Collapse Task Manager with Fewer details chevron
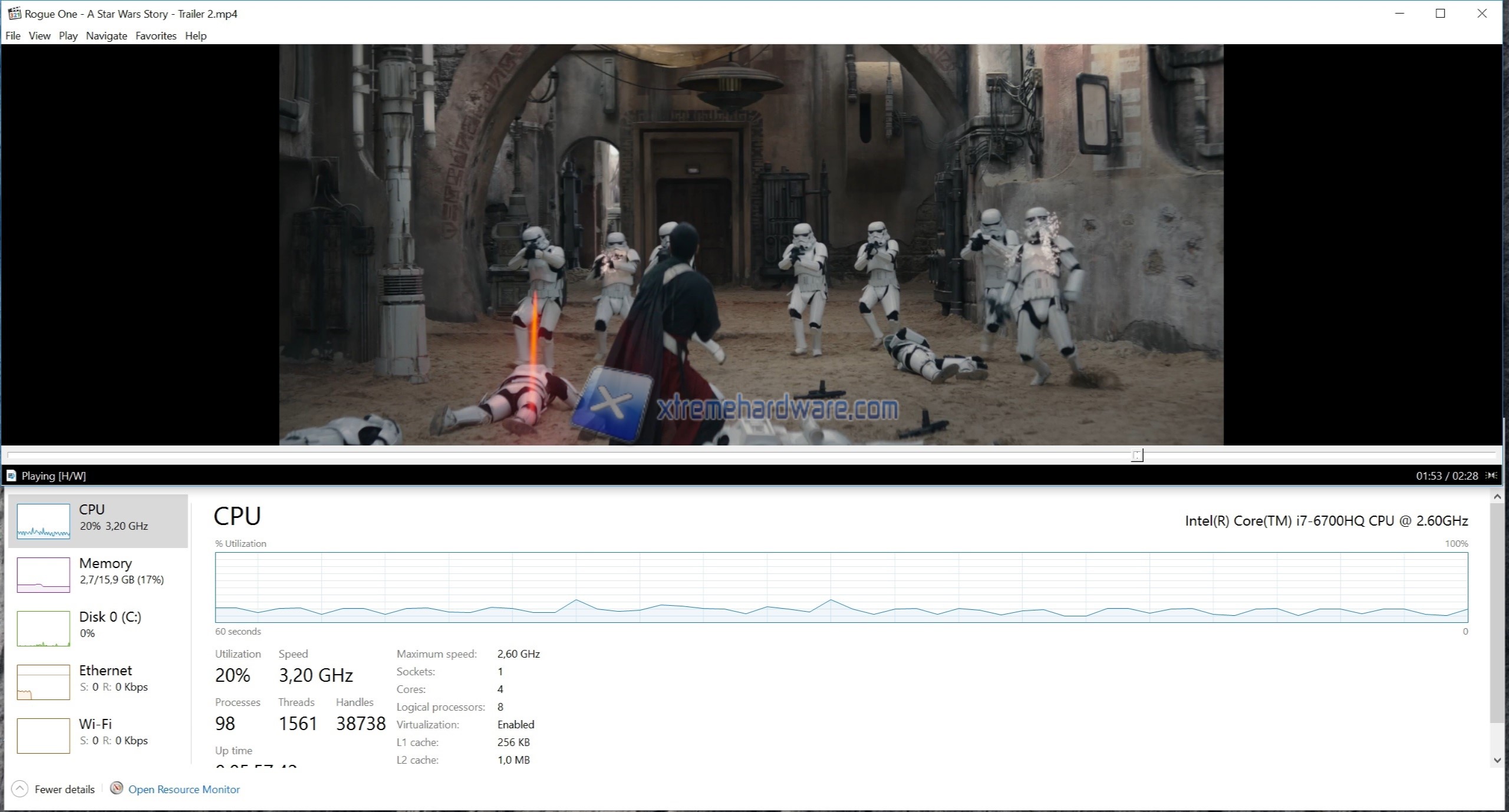The width and height of the screenshot is (1509, 812). [x=19, y=789]
